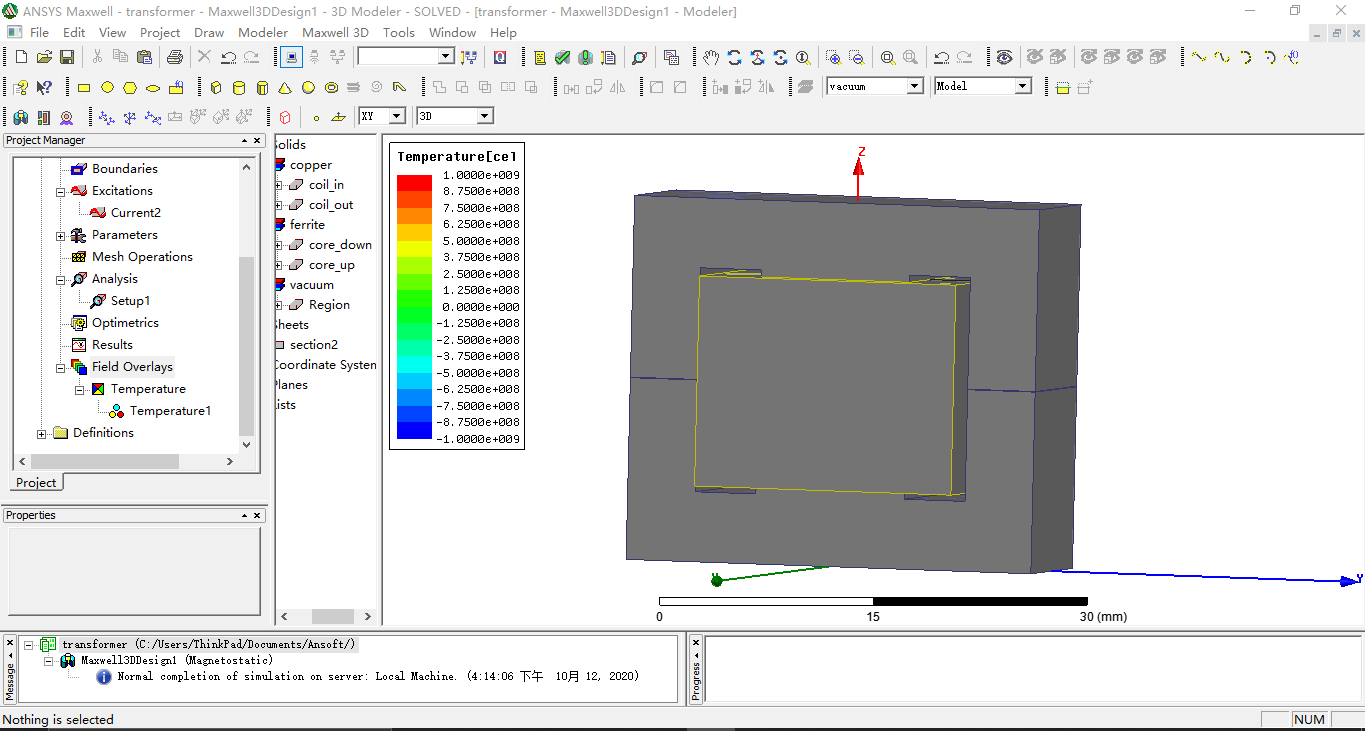Click the Zoom In magnifier icon

pyautogui.click(x=833, y=57)
